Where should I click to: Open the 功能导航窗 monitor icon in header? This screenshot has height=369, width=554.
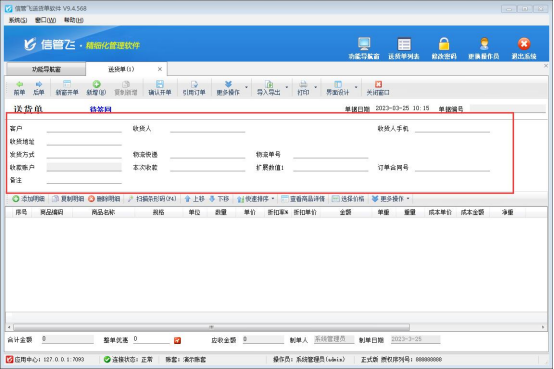click(364, 44)
